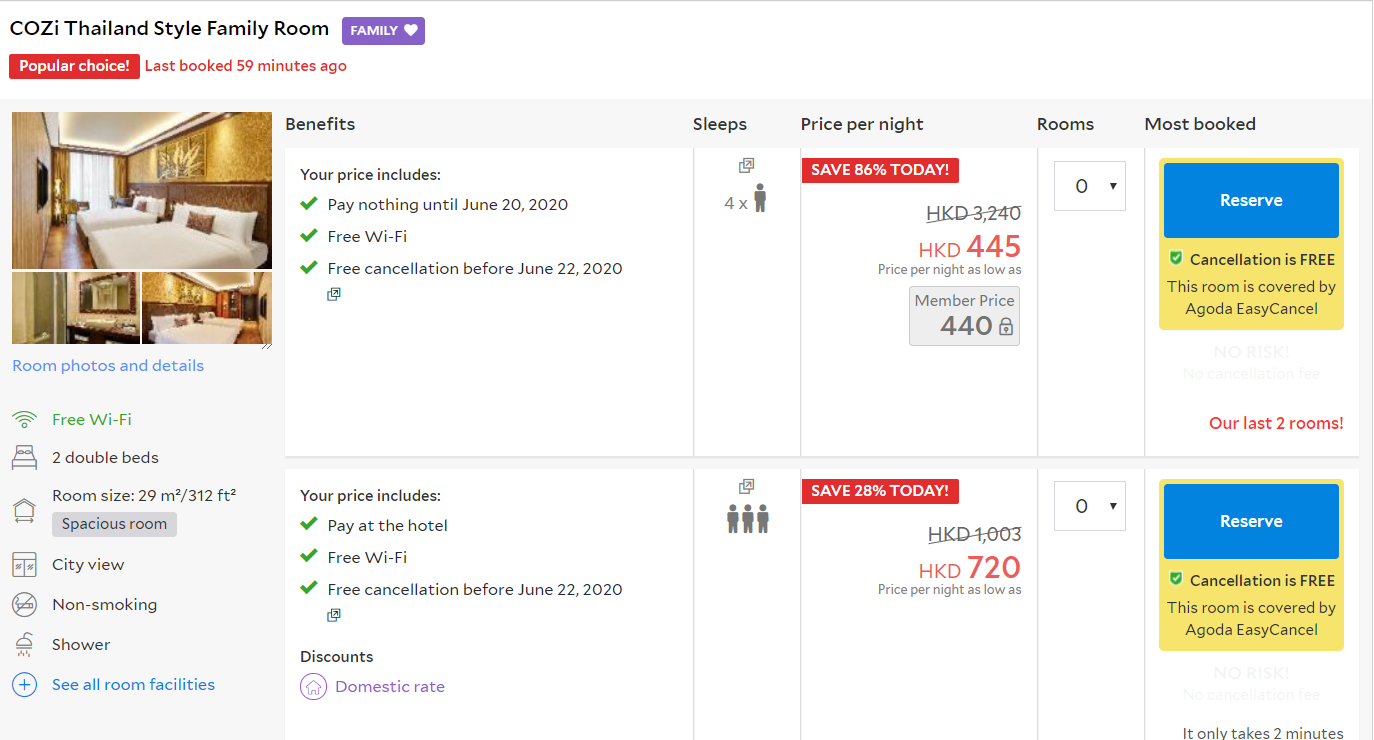Click the plus icon beside room facilities

(x=24, y=685)
